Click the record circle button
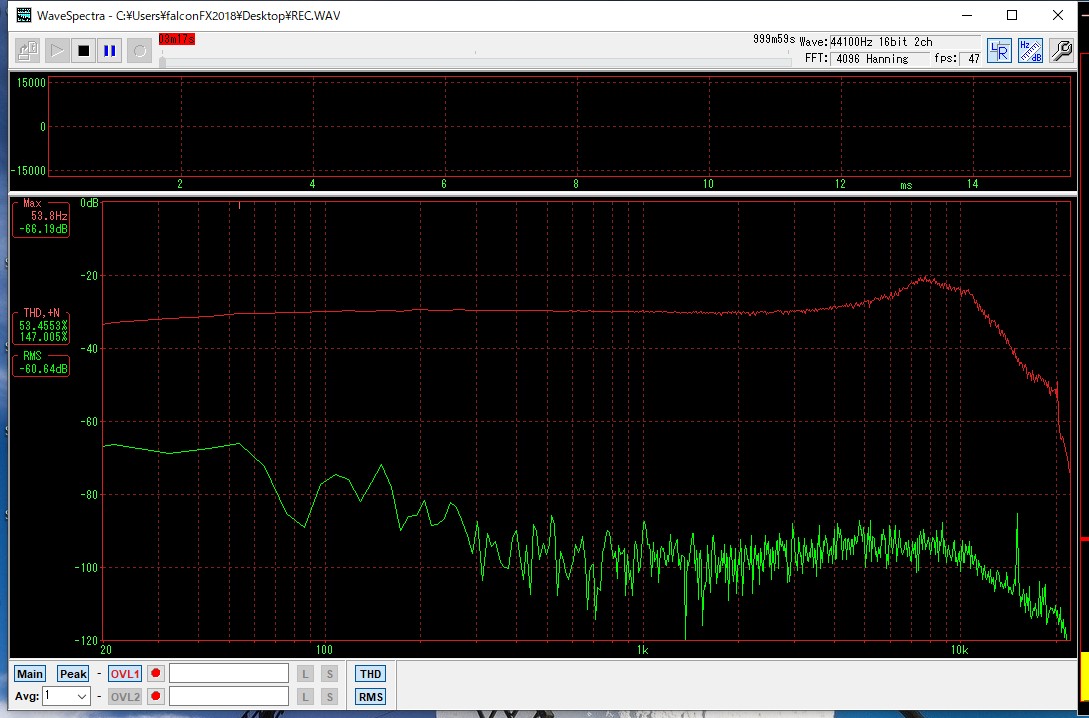Viewport: 1089px width, 718px height. [139, 51]
